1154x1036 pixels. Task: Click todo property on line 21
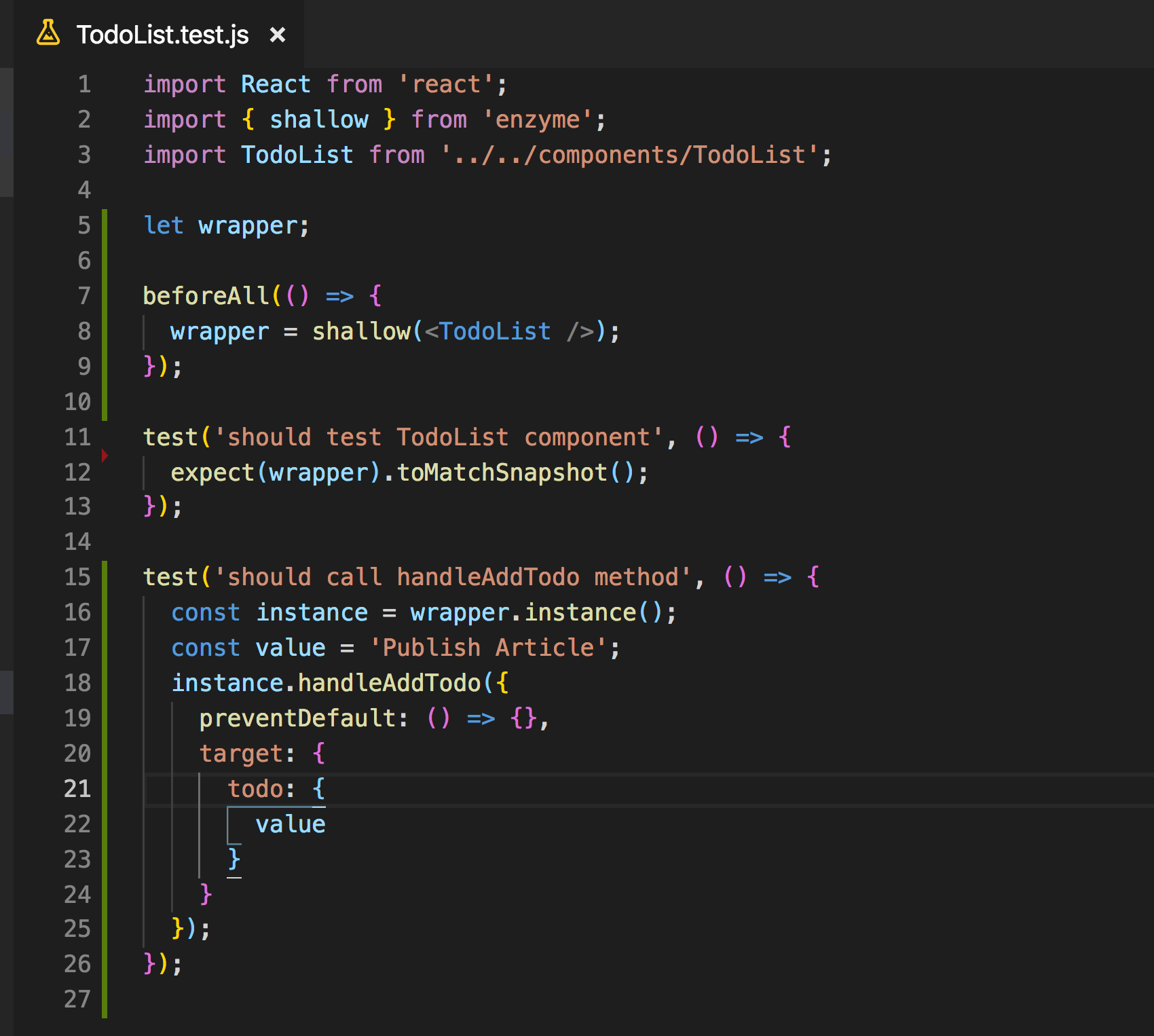coord(255,789)
